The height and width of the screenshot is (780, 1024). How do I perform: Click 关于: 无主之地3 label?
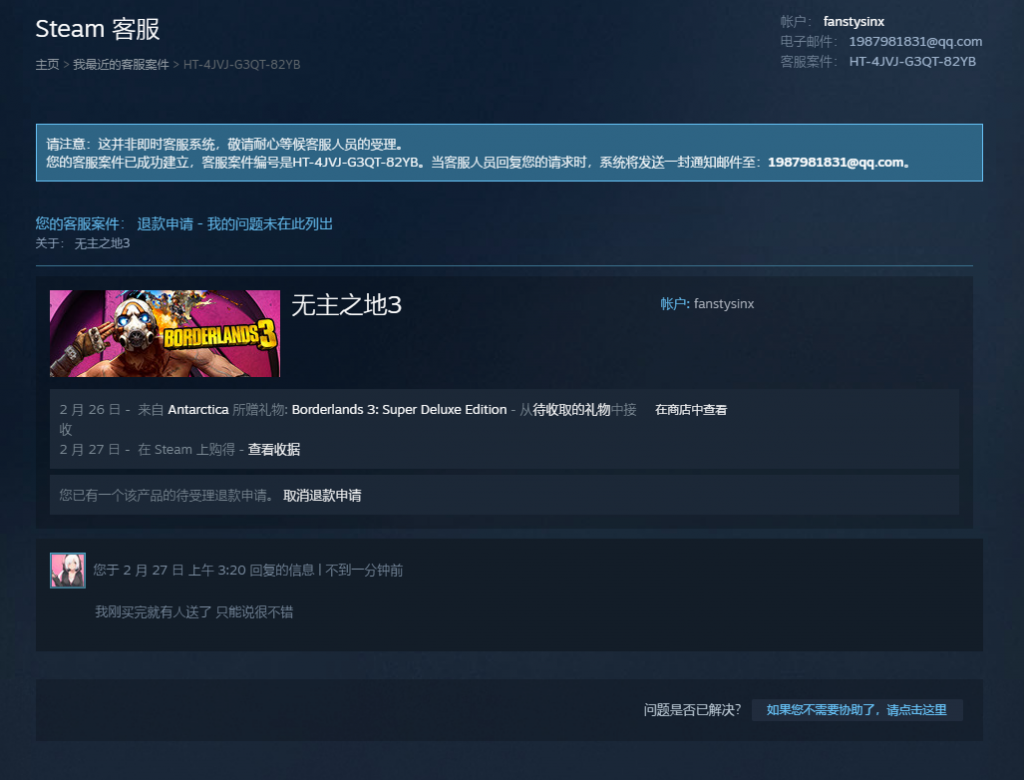tap(82, 244)
